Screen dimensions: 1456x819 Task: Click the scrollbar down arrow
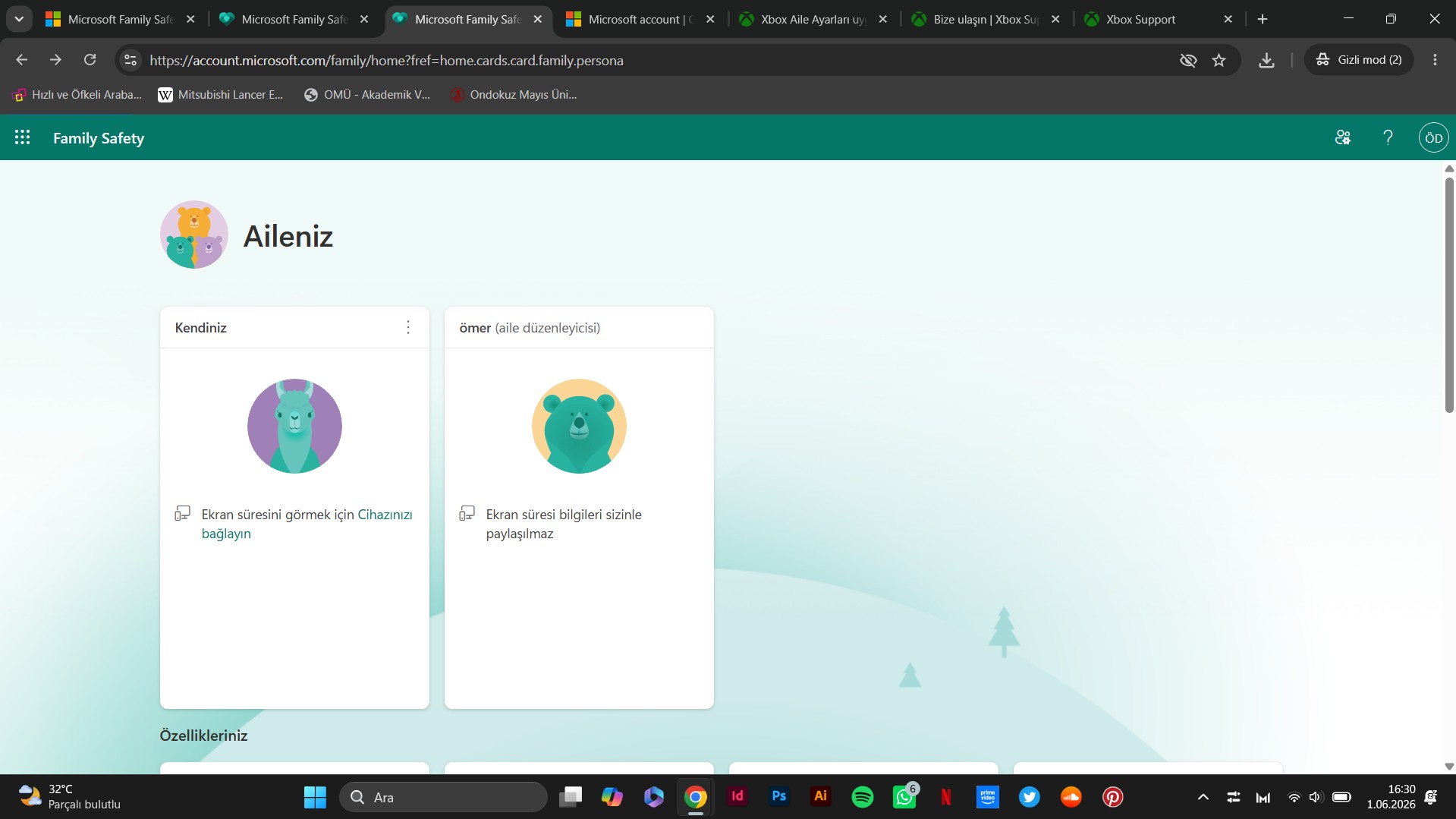[x=1449, y=767]
